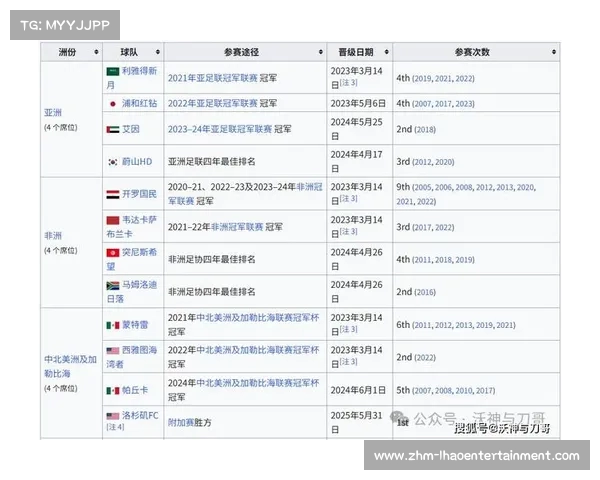Screen dimensions: 600x480
Task: Open footnote 注 3 in 开罗国民 date
Action: (349, 199)
